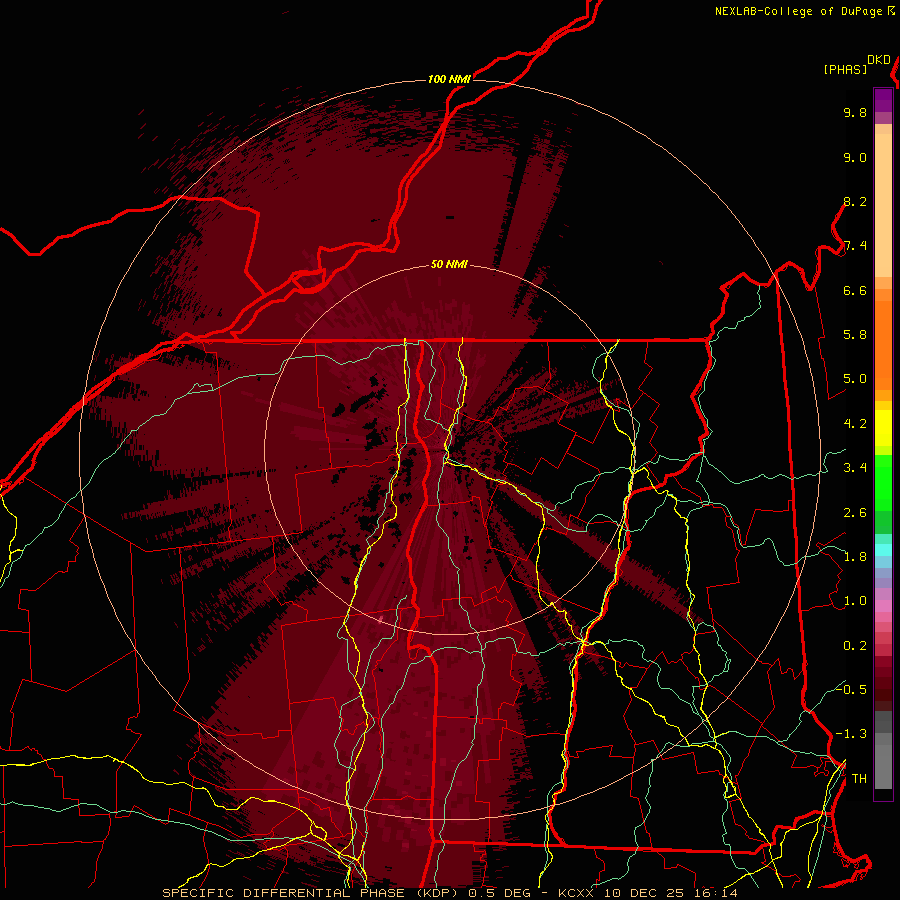The width and height of the screenshot is (900, 900).
Task: Select the 50 NMI range ring label
Action: coord(449,264)
